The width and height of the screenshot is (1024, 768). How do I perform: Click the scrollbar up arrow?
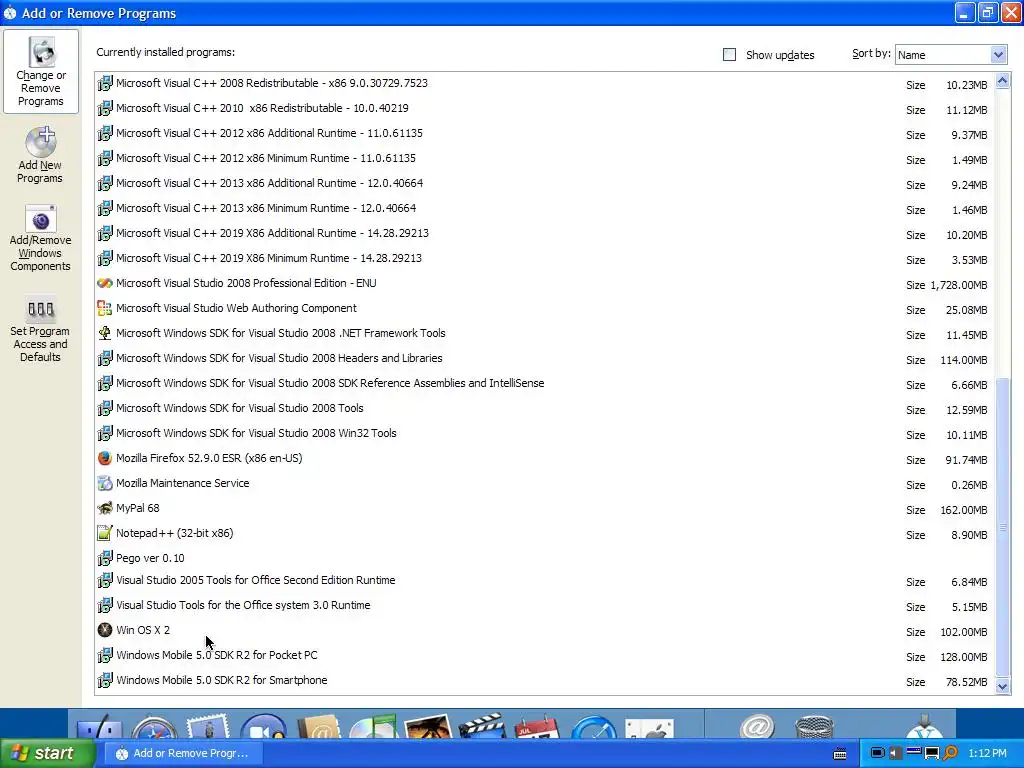pos(1002,81)
